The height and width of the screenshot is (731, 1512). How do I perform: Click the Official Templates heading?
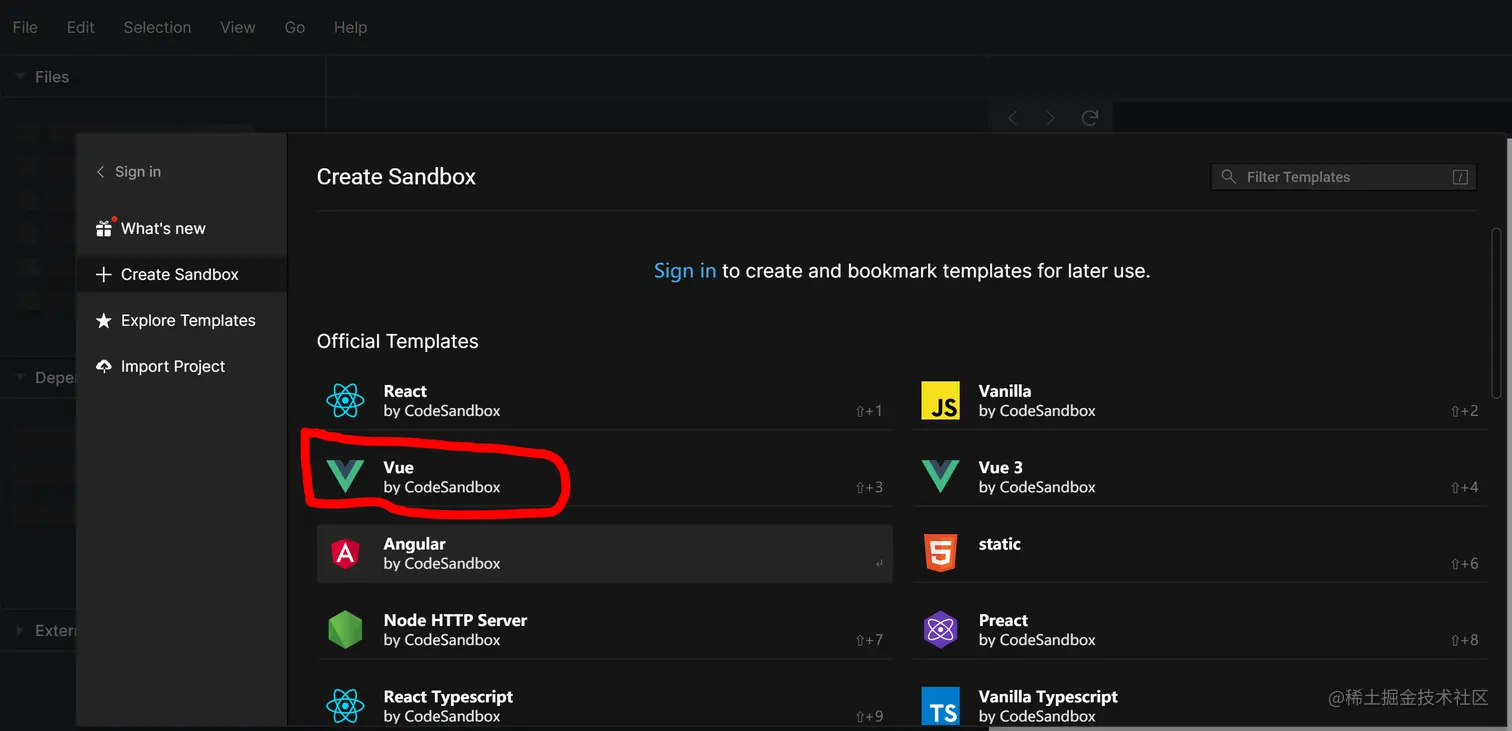click(398, 341)
